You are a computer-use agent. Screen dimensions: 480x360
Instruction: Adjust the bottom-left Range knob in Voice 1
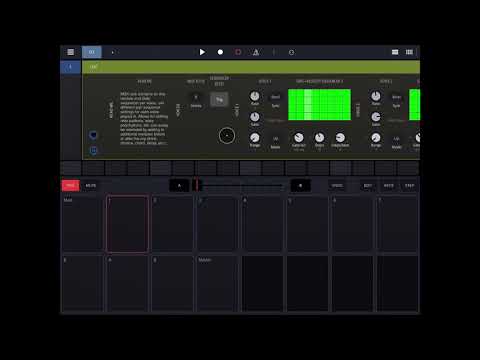255,138
